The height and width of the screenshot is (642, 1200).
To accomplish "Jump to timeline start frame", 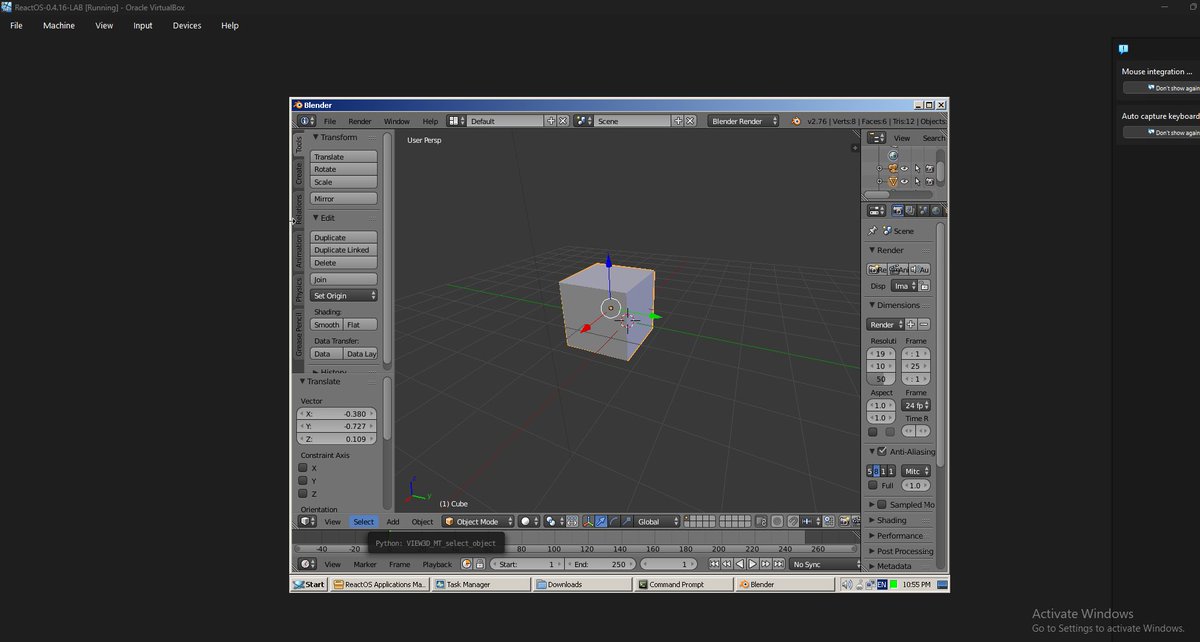I will coord(714,564).
